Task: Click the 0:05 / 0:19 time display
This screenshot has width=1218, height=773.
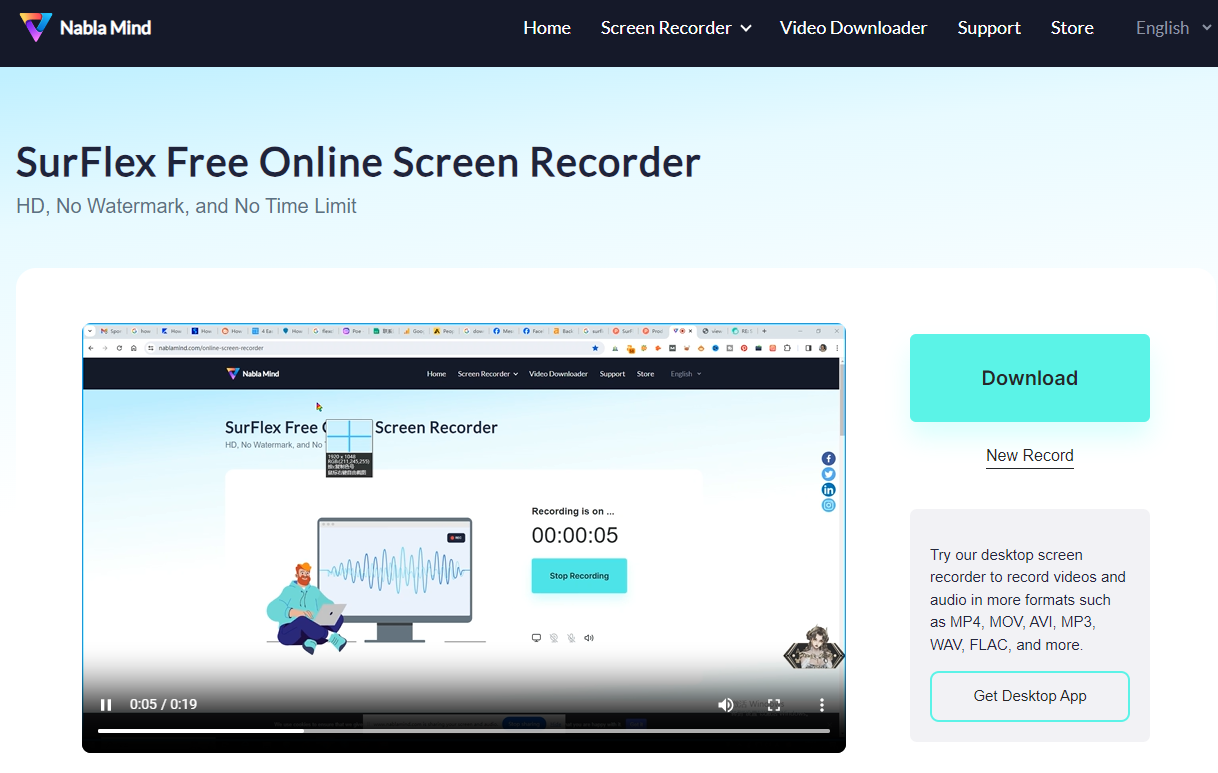Action: pos(163,704)
